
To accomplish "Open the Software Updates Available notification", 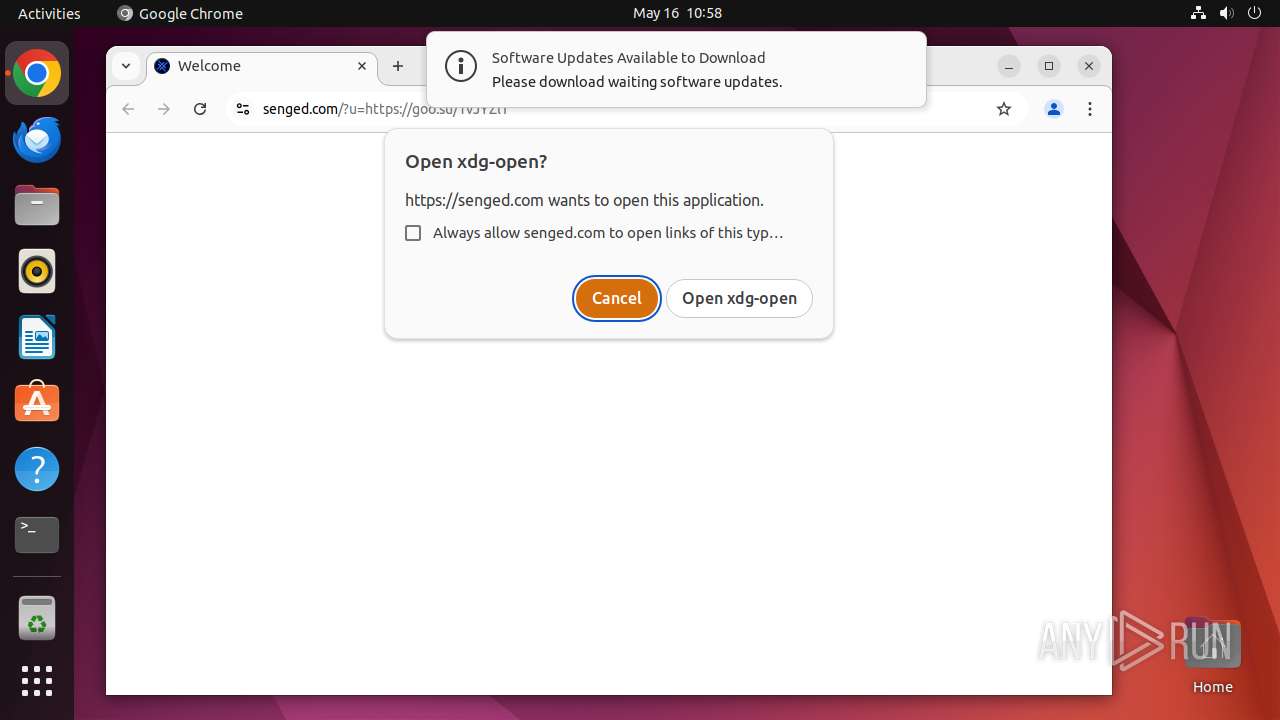I will click(676, 69).
